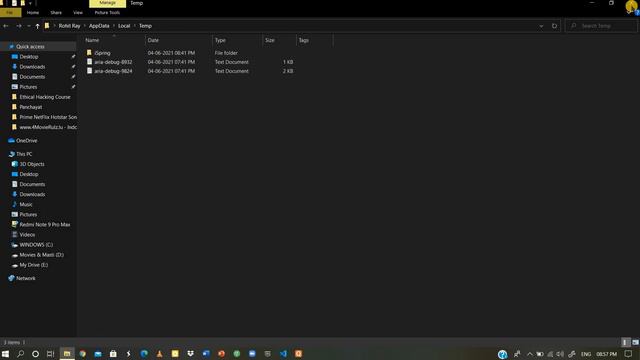
Task: Select the Manage contextual tab
Action: tap(107, 3)
